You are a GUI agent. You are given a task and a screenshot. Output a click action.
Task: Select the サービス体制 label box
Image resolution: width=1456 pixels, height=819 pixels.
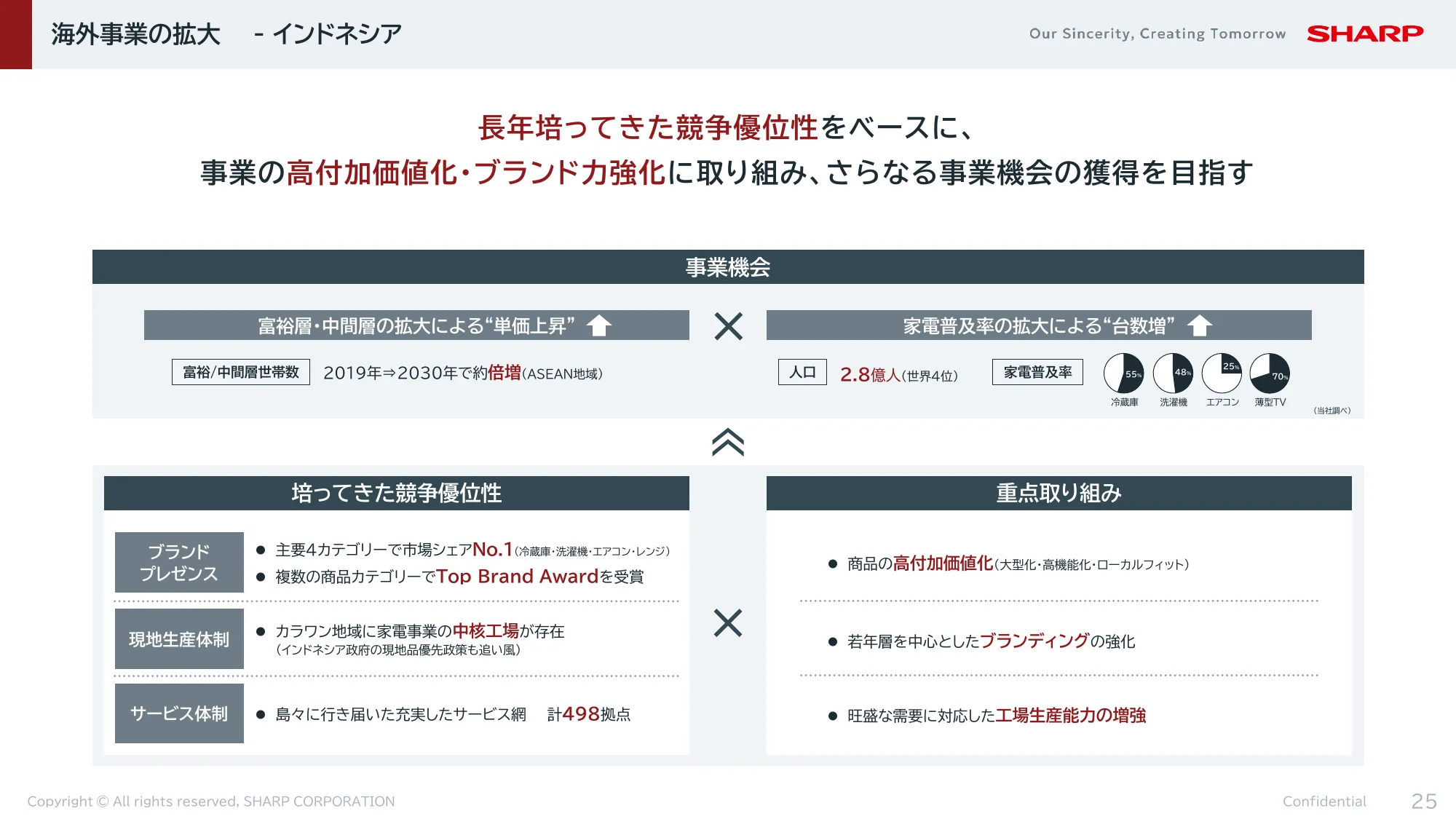coord(179,713)
